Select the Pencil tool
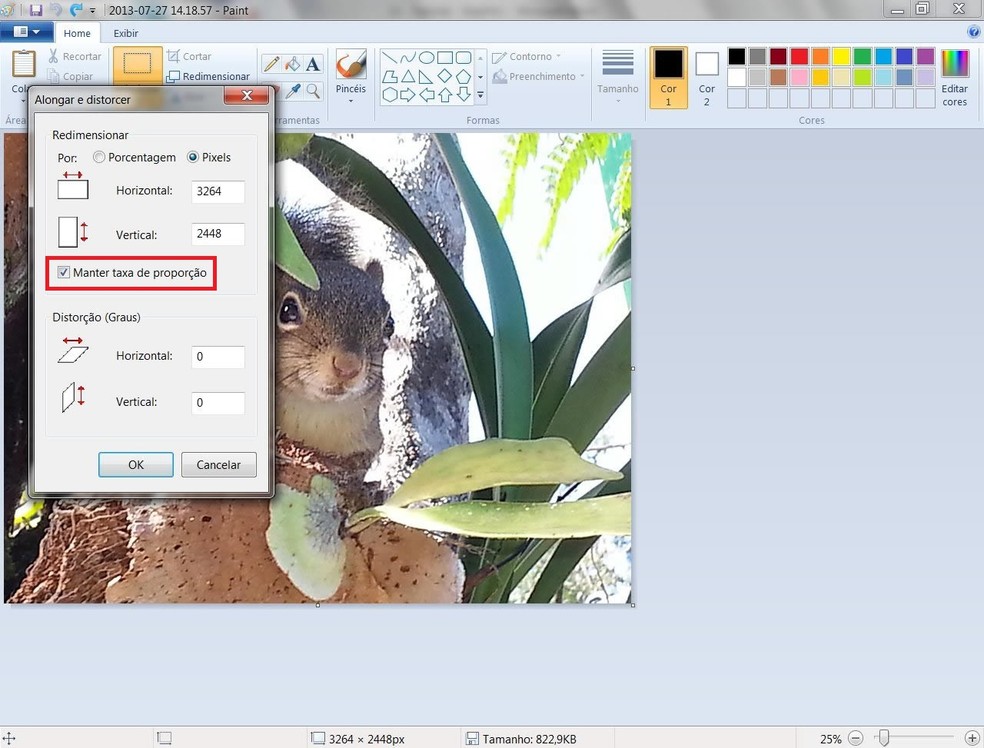 [x=272, y=64]
